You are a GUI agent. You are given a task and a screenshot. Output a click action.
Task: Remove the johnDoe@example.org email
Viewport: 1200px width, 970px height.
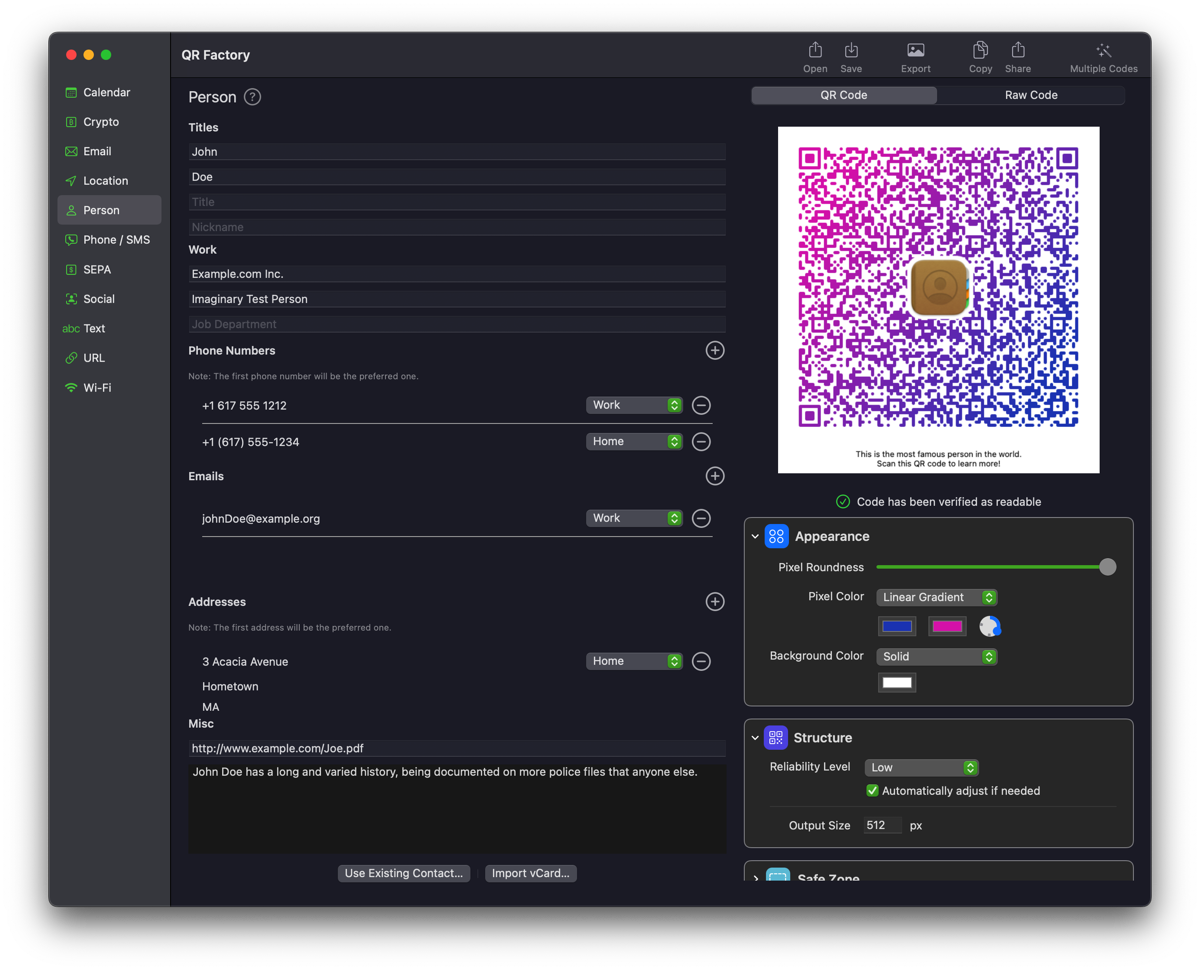click(x=701, y=518)
